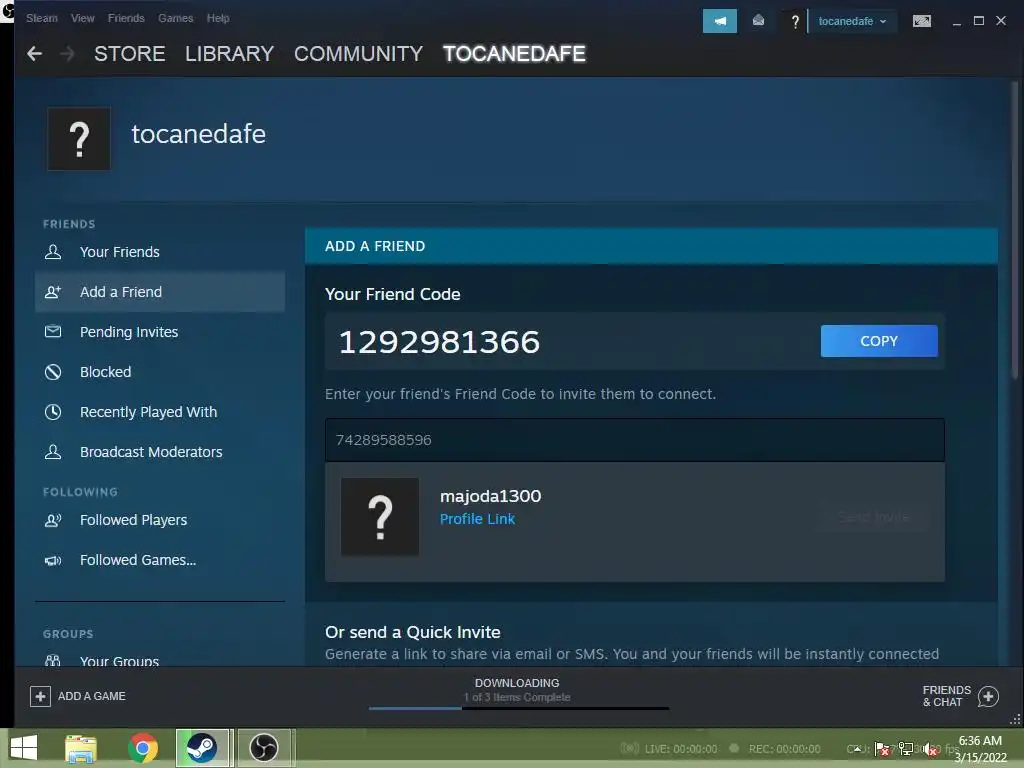Viewport: 1024px width, 768px height.
Task: Open Broadcast Moderators
Action: pyautogui.click(x=151, y=452)
